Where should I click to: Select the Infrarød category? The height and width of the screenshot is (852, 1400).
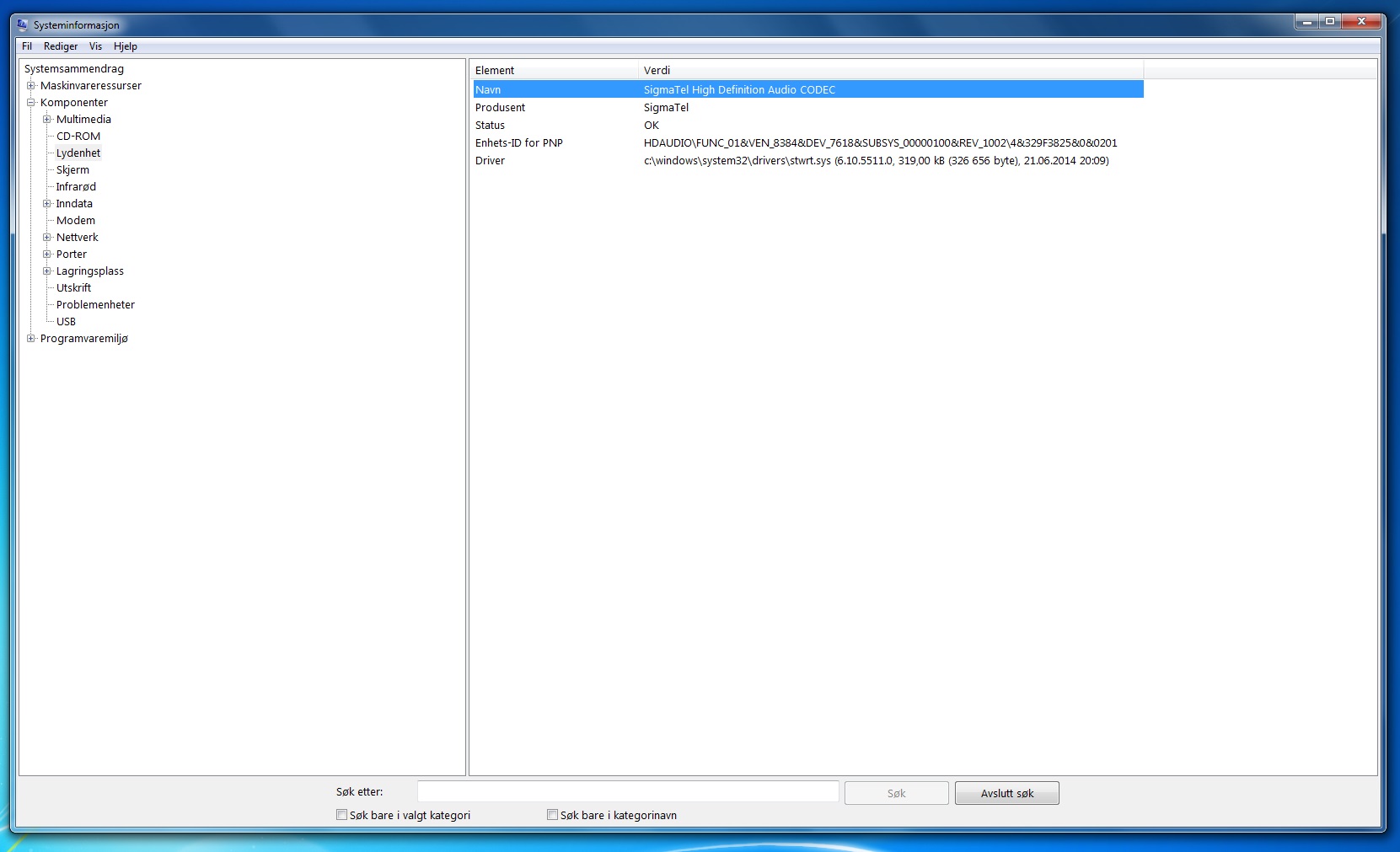(76, 187)
